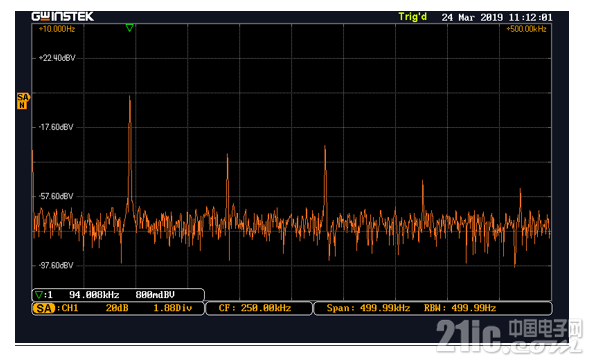Click the GW Instek logo
Image resolution: width=590 pixels, height=362 pixels.
(x=63, y=17)
